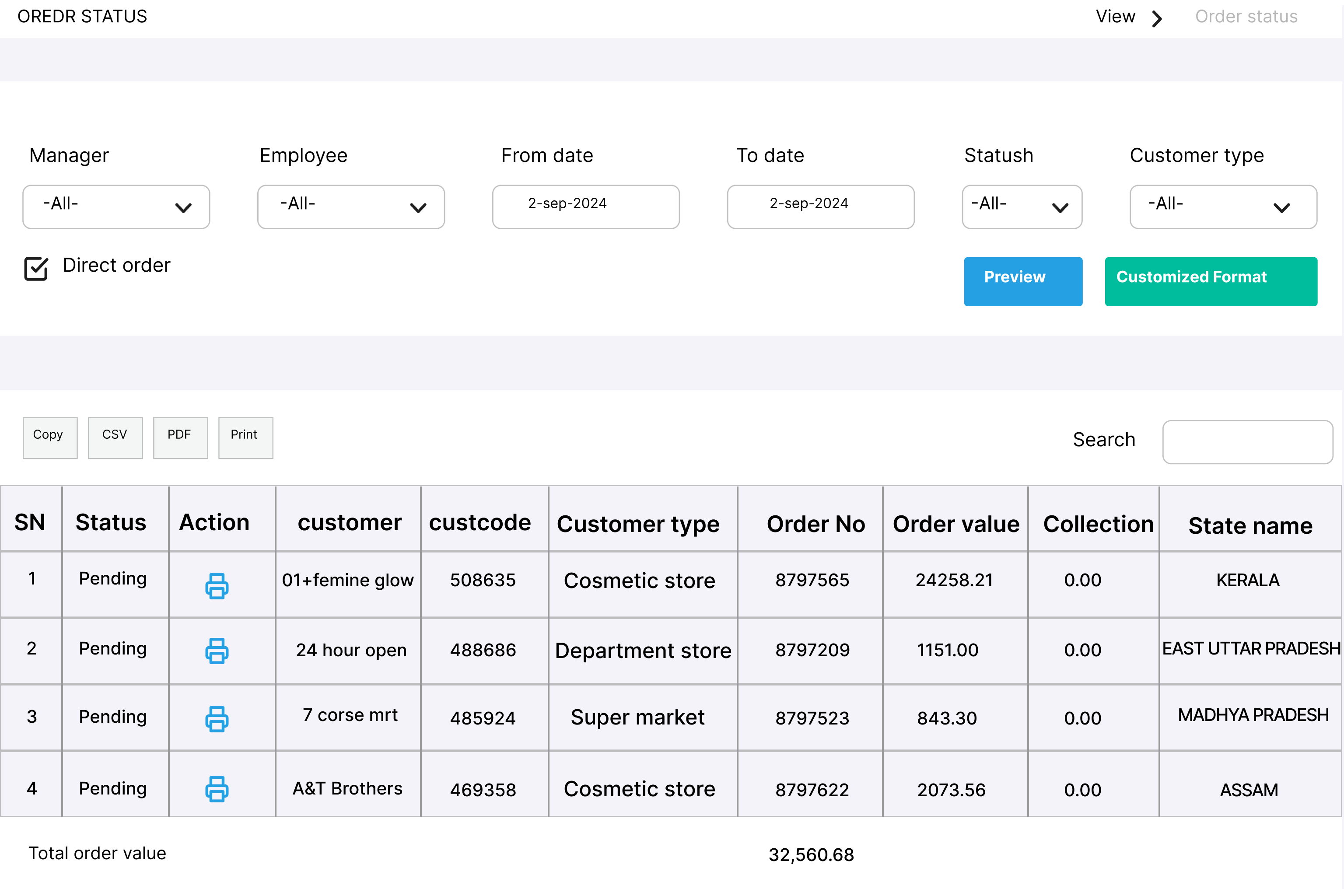The width and height of the screenshot is (1344, 896).
Task: Open the Manager dropdown
Action: coord(116,207)
